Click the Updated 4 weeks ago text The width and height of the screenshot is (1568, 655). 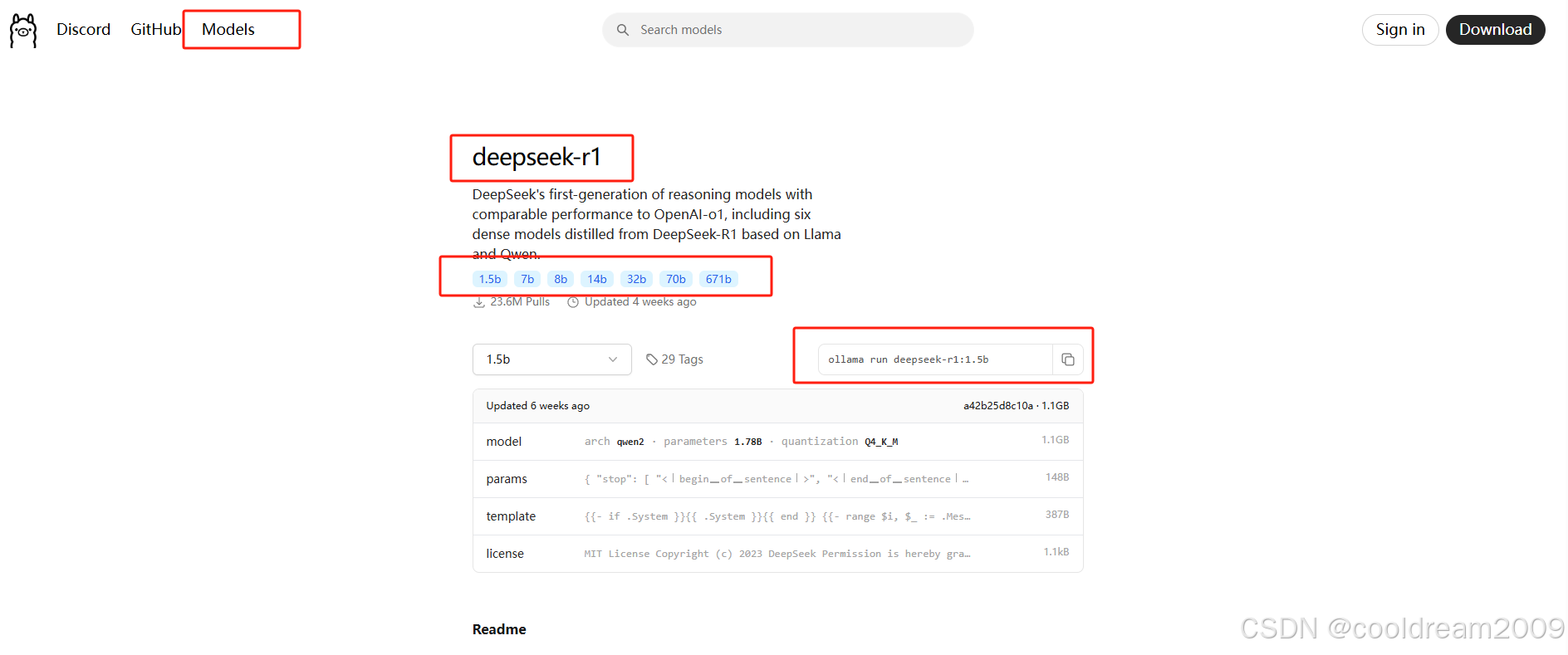pyautogui.click(x=640, y=302)
